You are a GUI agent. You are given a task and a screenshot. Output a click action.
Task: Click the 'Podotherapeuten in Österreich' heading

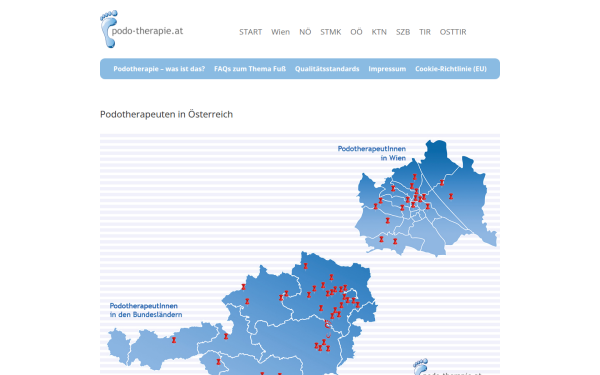(166, 114)
